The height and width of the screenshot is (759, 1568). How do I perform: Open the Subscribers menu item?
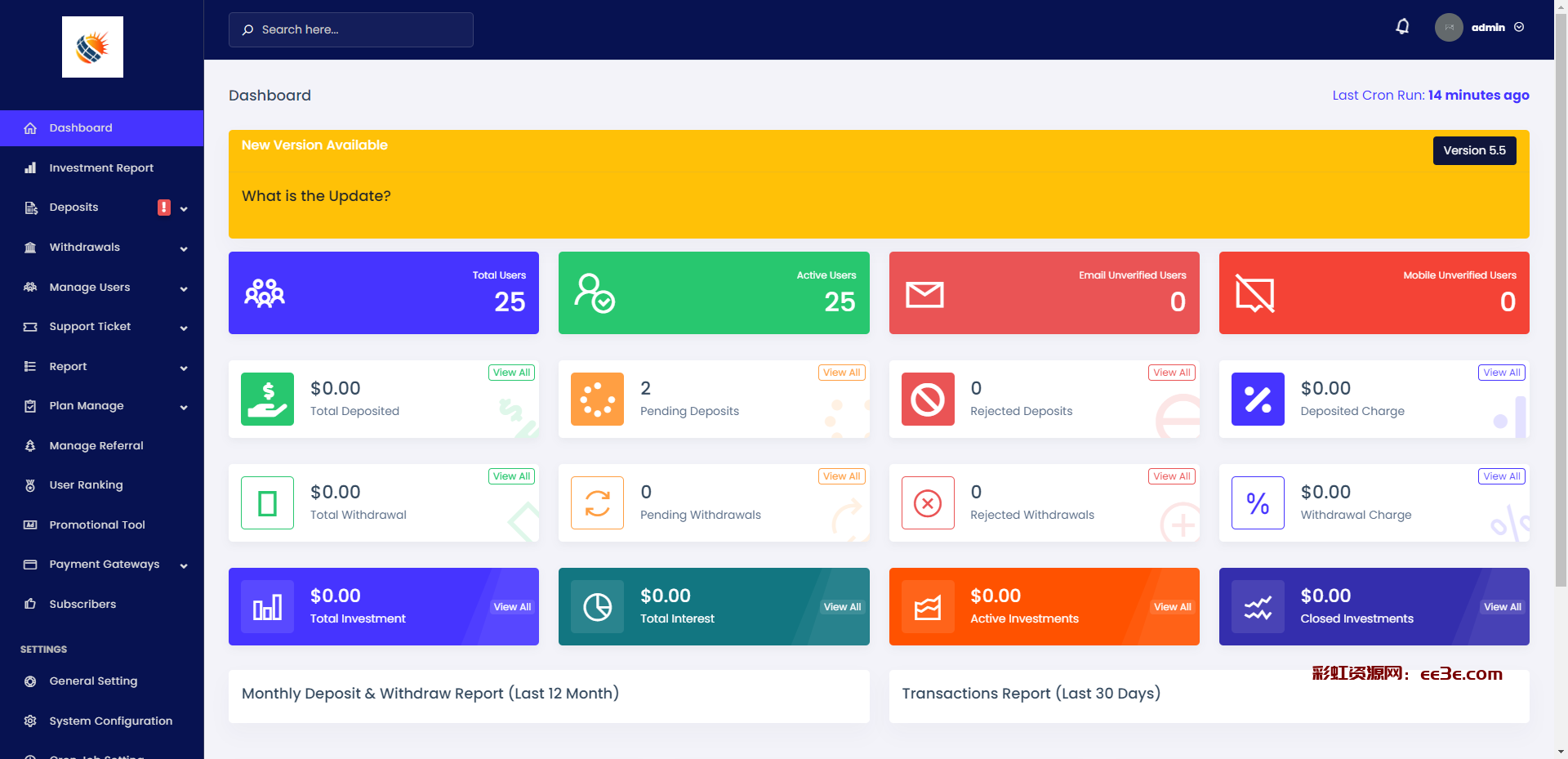tap(101, 604)
